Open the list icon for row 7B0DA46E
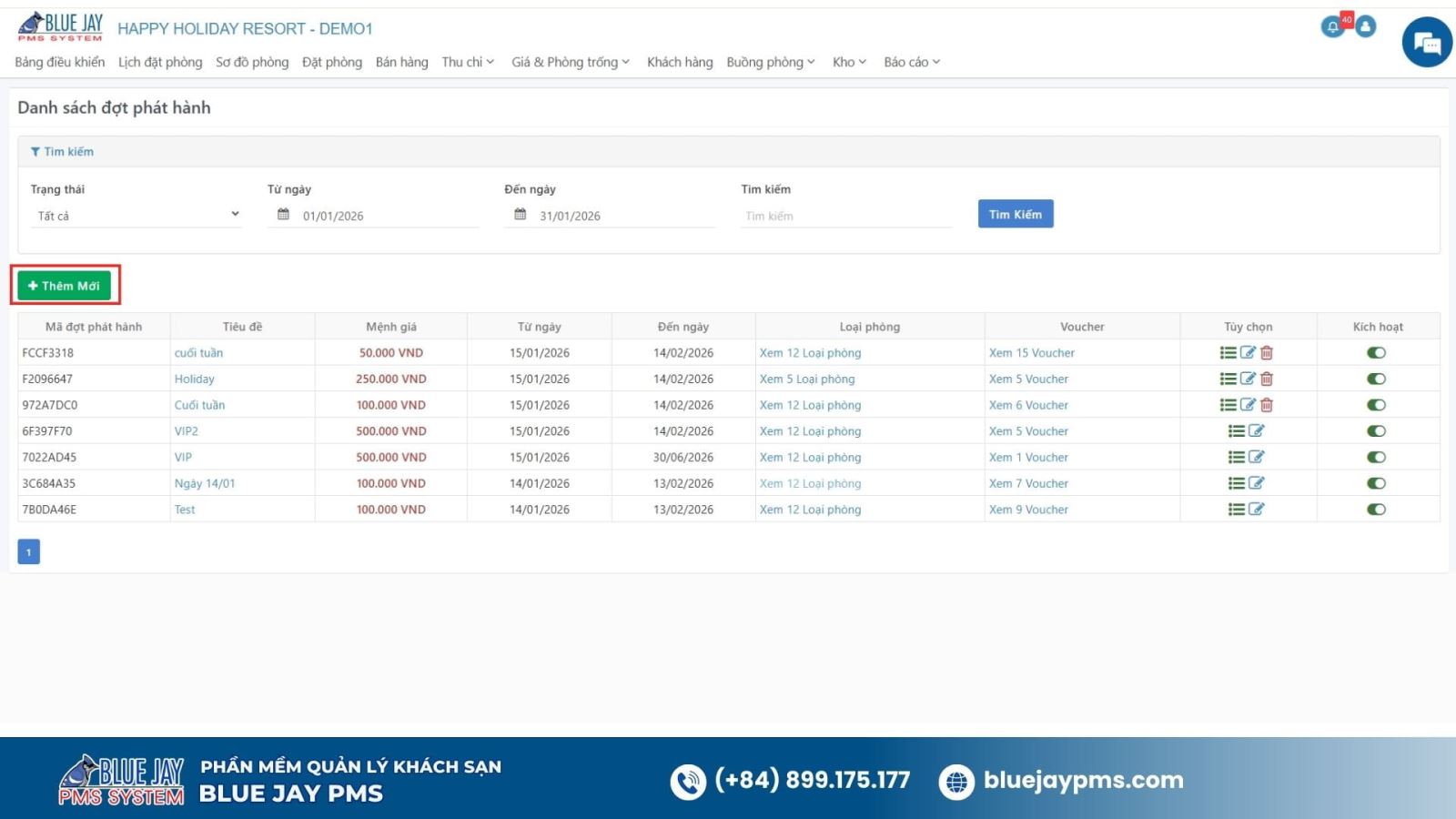 click(1237, 510)
